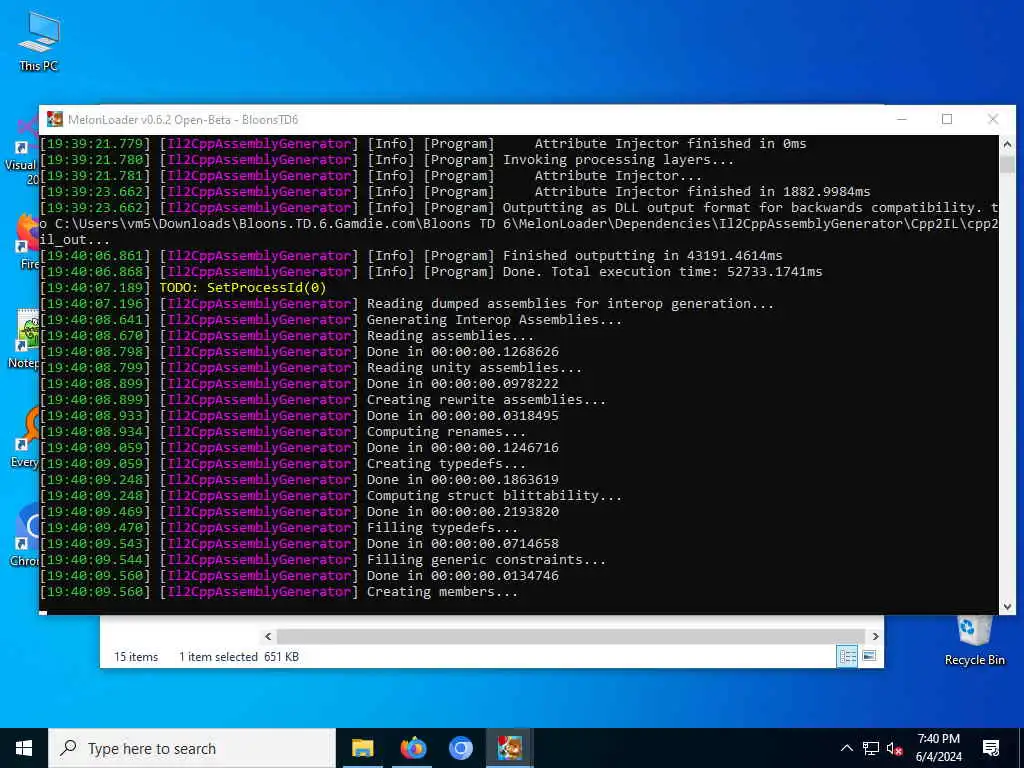Click the Type here to search box
Screen dimensions: 1024x768
tap(192, 748)
